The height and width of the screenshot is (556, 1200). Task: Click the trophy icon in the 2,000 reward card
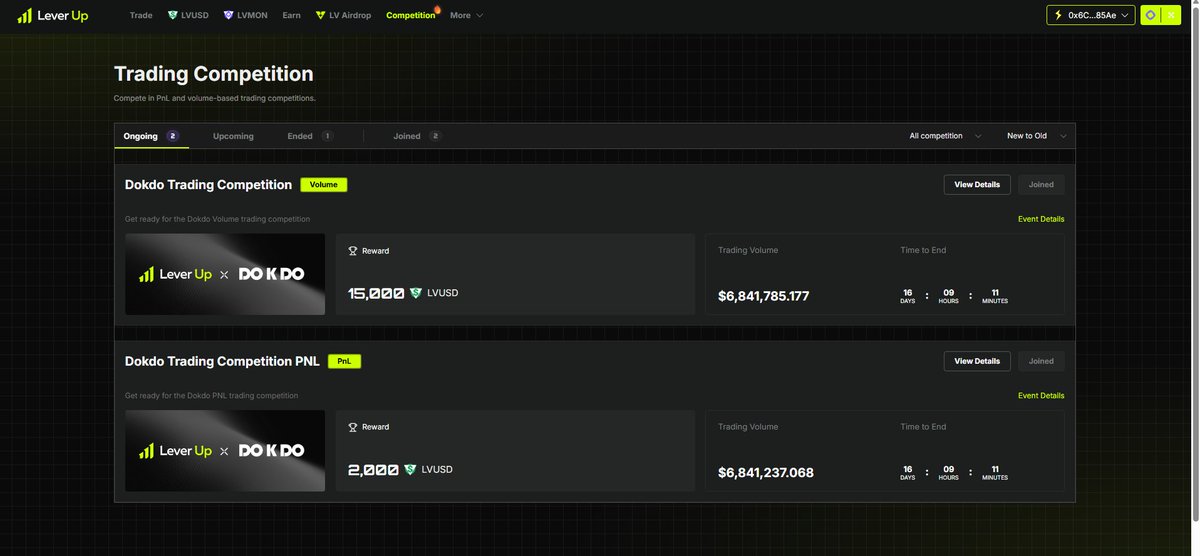(x=352, y=427)
